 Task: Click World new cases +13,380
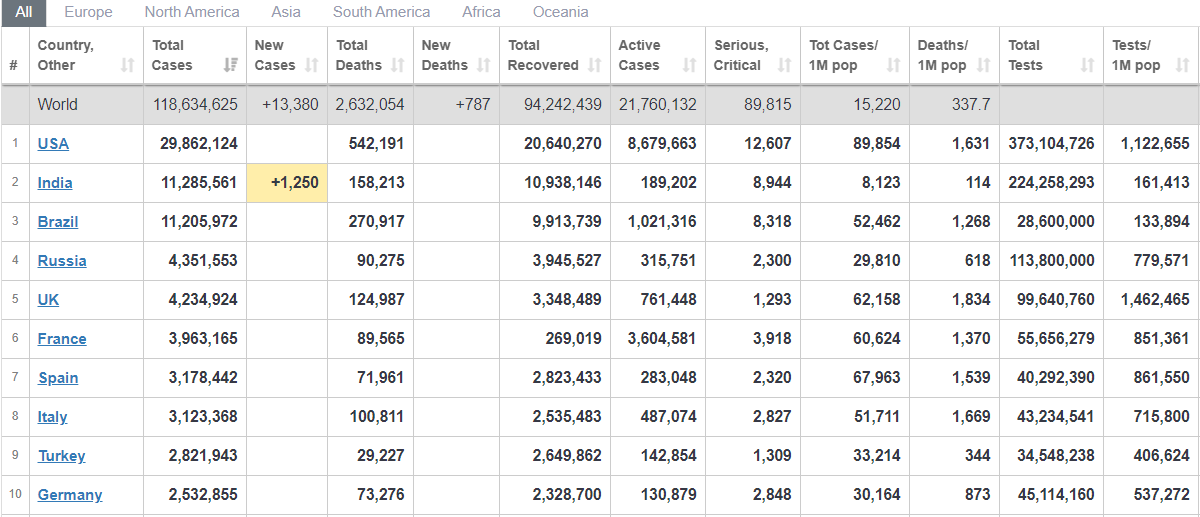click(x=290, y=104)
